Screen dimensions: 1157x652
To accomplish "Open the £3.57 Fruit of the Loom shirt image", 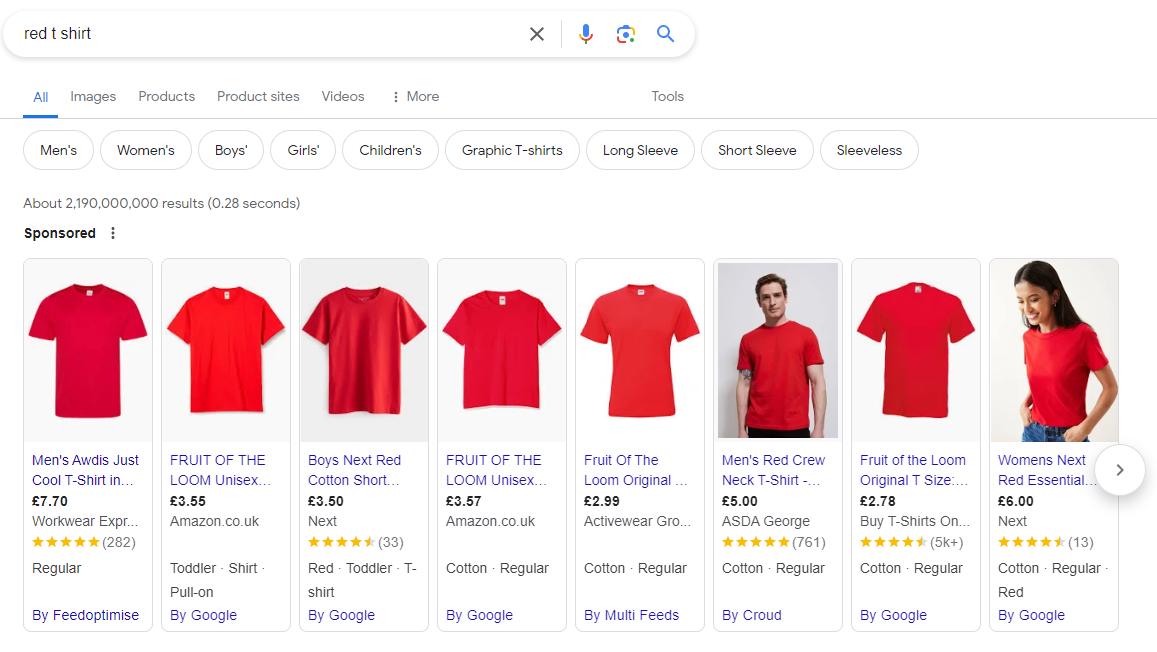I will [502, 351].
